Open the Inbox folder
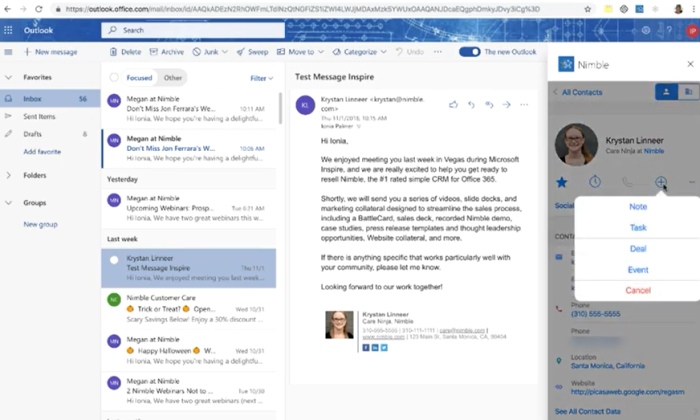The height and width of the screenshot is (420, 700). [50, 99]
